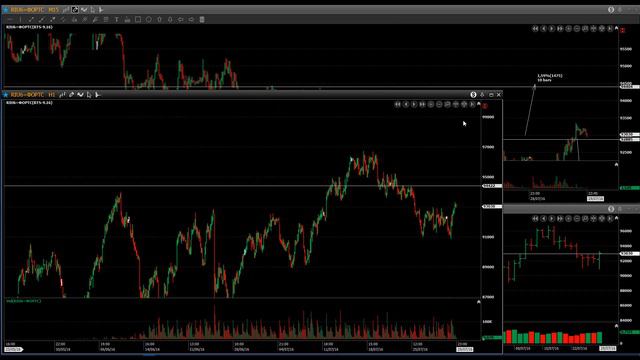Click the symbol name in the H1 title bar
Screen dimensions: 640x360
[27, 95]
